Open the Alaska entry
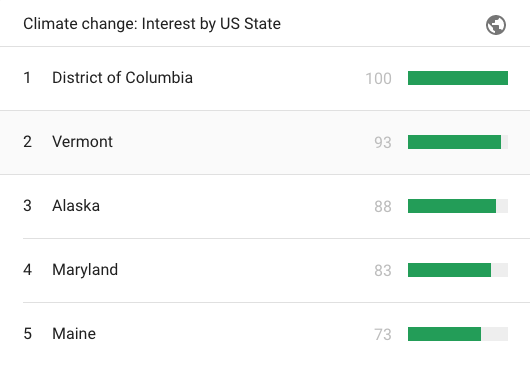Viewport: 530px width, 366px height. pos(265,206)
